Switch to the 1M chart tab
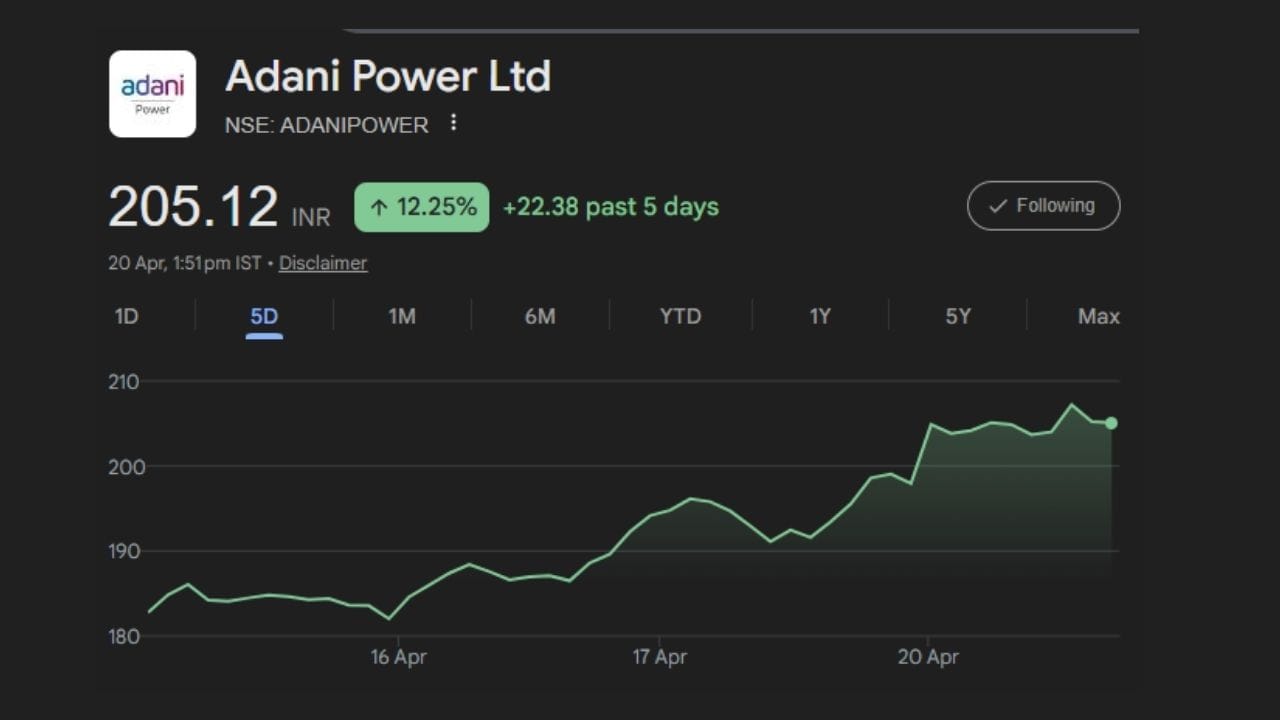The height and width of the screenshot is (720, 1280). [402, 317]
